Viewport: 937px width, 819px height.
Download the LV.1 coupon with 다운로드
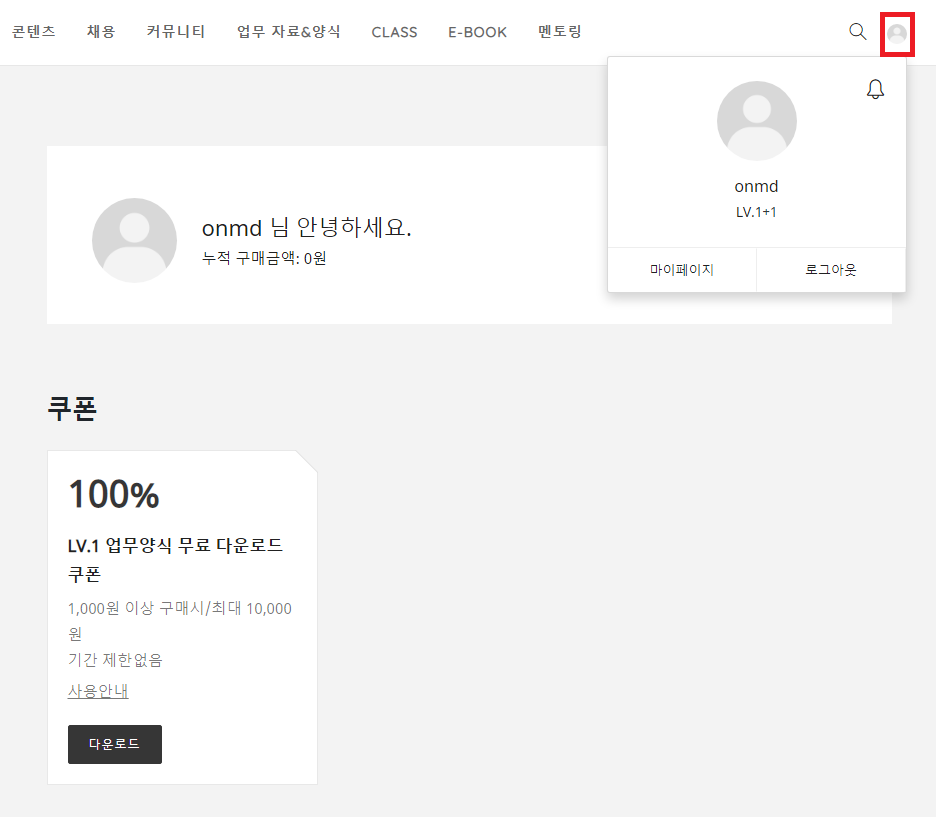coord(115,744)
